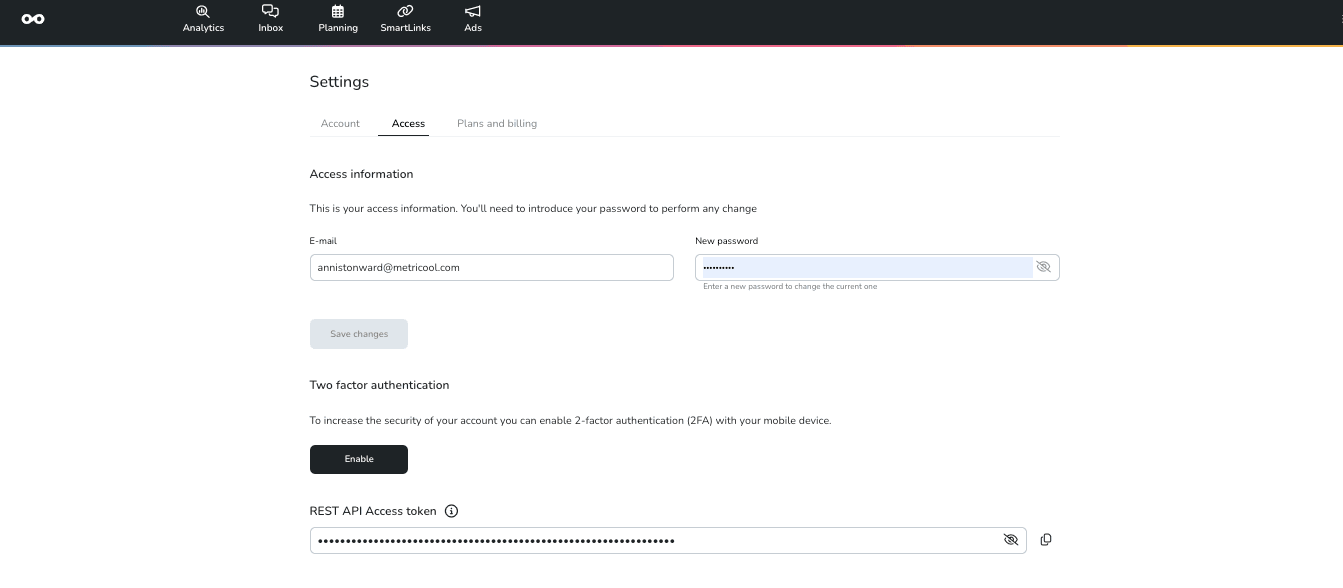Copy the REST API access token
This screenshot has width=1343, height=588.
click(1046, 539)
